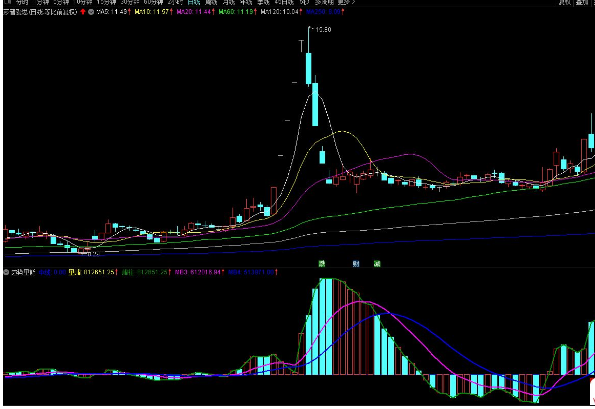The height and width of the screenshot is (409, 595).
Task: Click the leftmost green event marker under chart
Action: click(x=322, y=264)
